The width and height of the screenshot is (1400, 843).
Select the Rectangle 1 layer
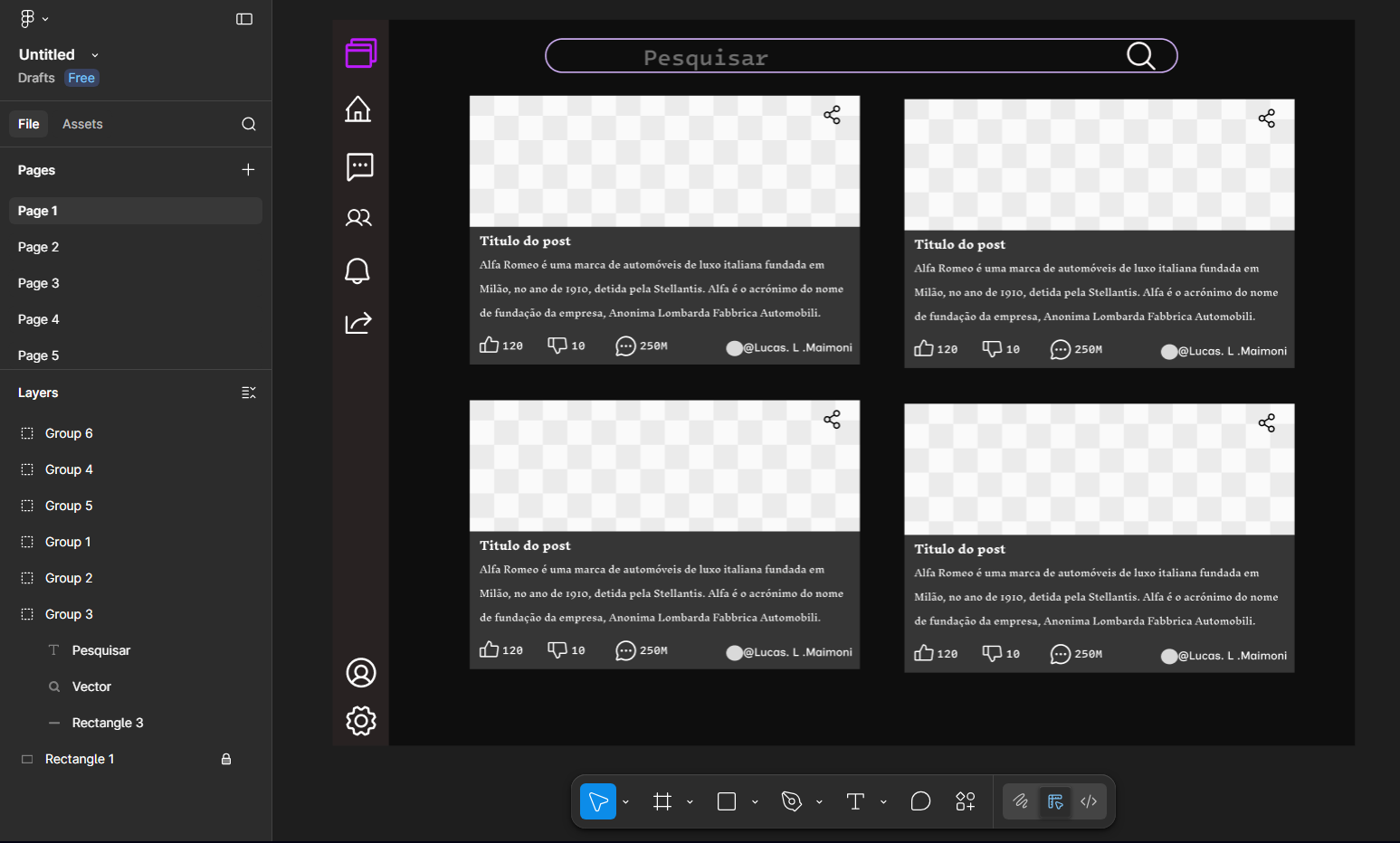tap(136, 759)
